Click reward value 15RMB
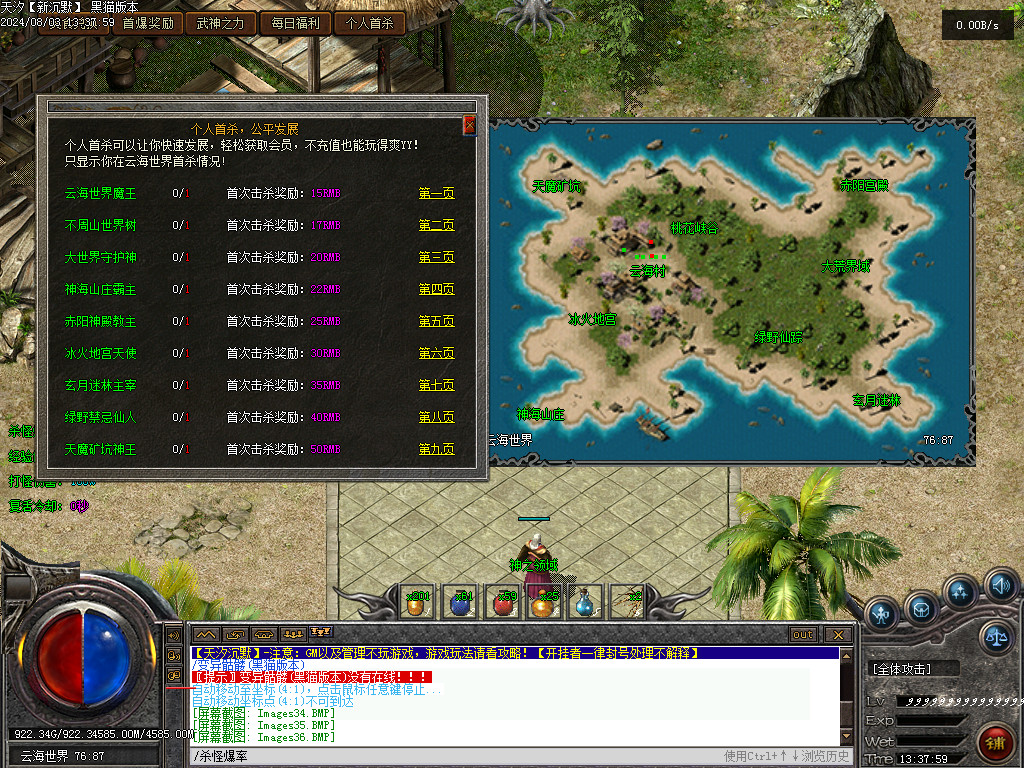Image resolution: width=1024 pixels, height=768 pixels. tap(325, 193)
